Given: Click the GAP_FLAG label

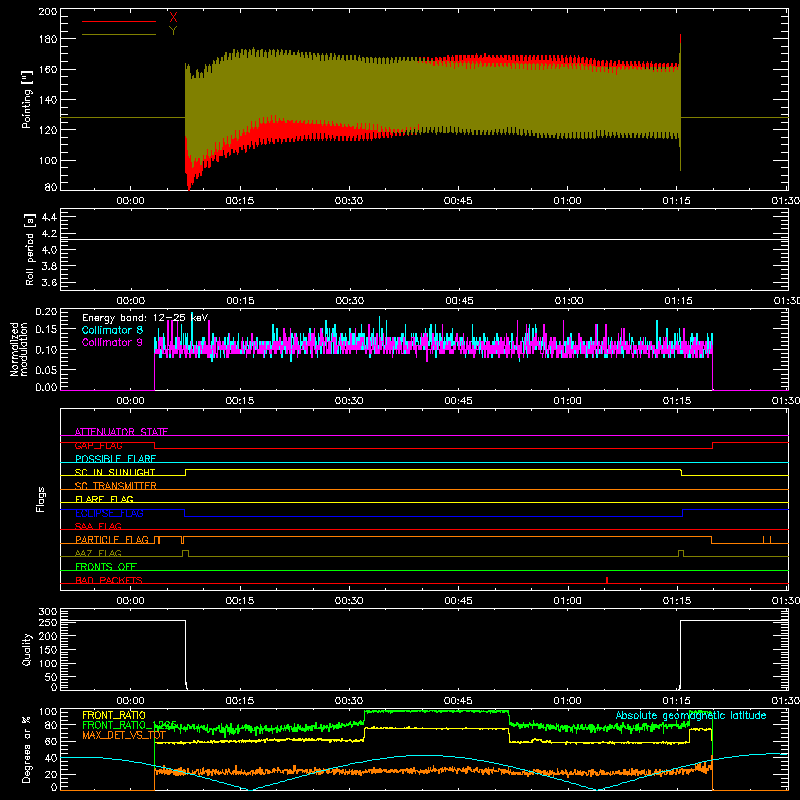Looking at the screenshot, I should coord(98,445).
